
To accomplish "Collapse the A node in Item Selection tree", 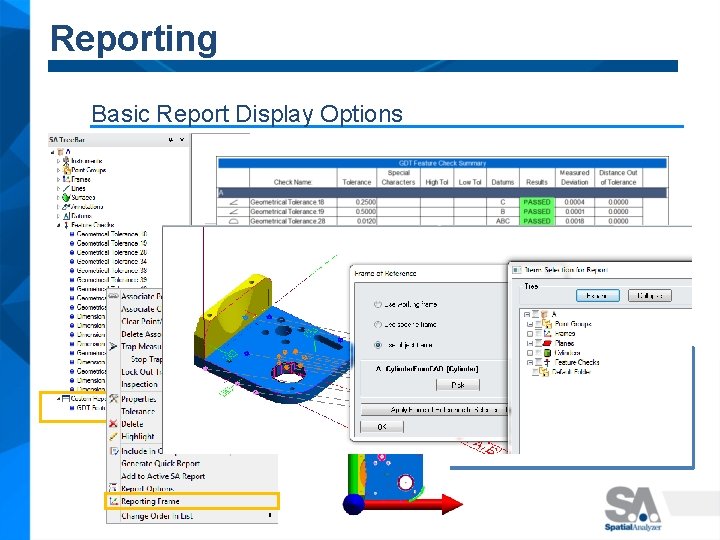I will (527, 315).
